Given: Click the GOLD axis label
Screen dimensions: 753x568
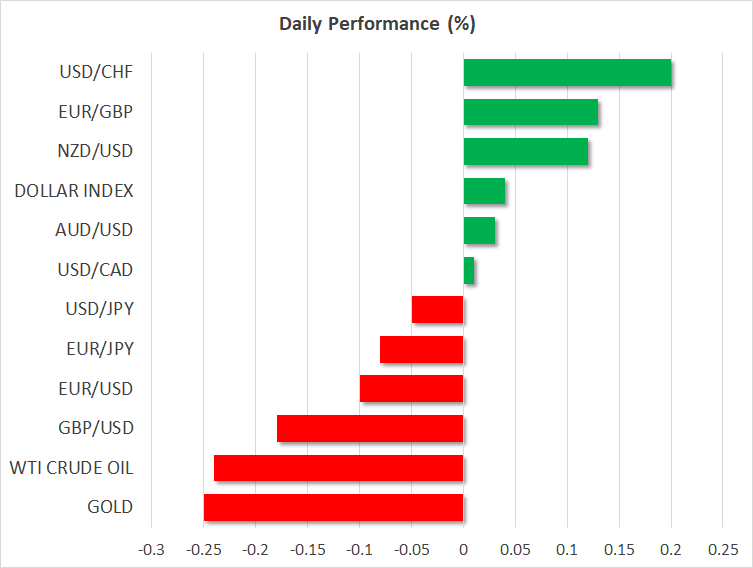Looking at the screenshot, I should click(110, 507).
